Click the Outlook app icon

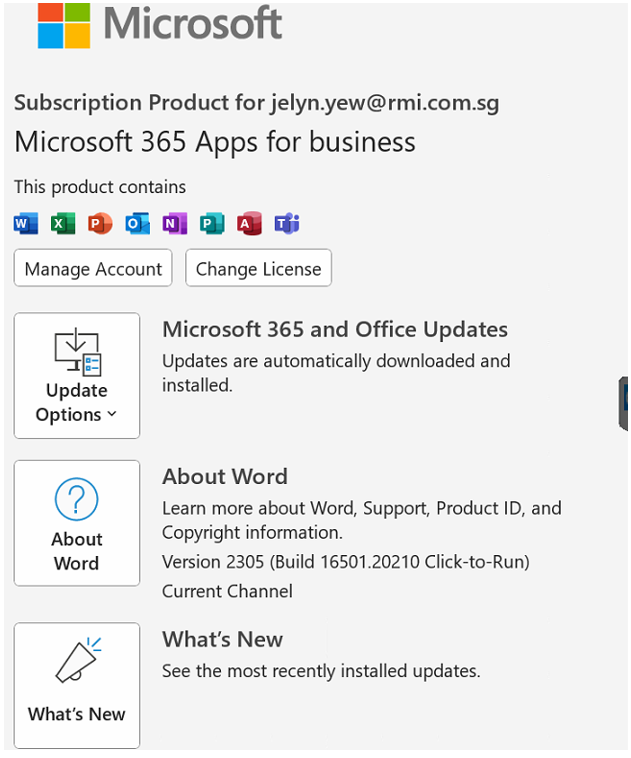(x=138, y=223)
